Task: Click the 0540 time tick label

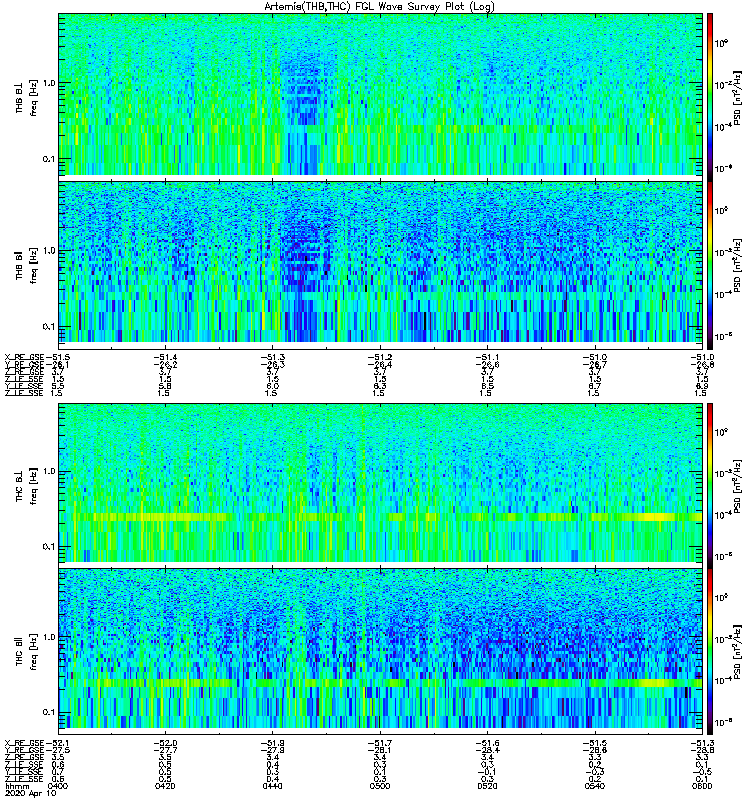Action: [595, 786]
